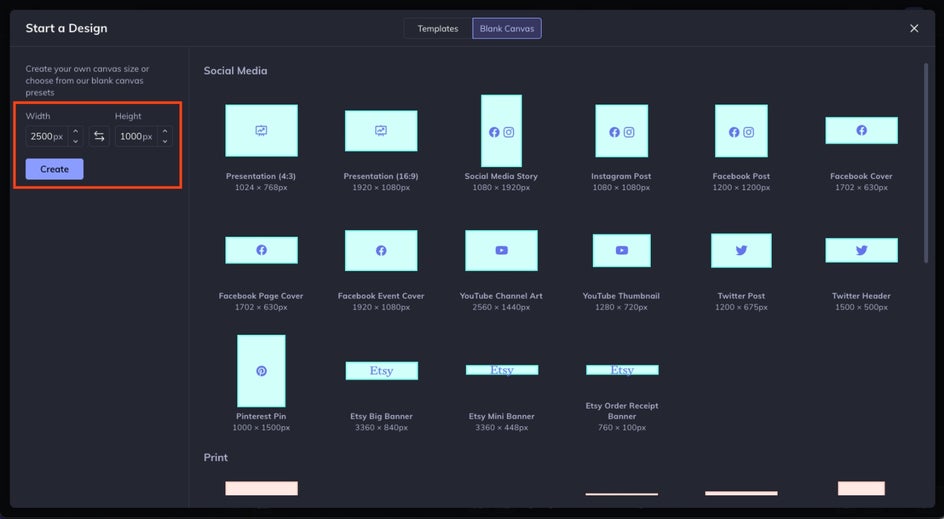Select the Presentation (4:3) canvas preset
944x519 pixels.
click(x=261, y=131)
